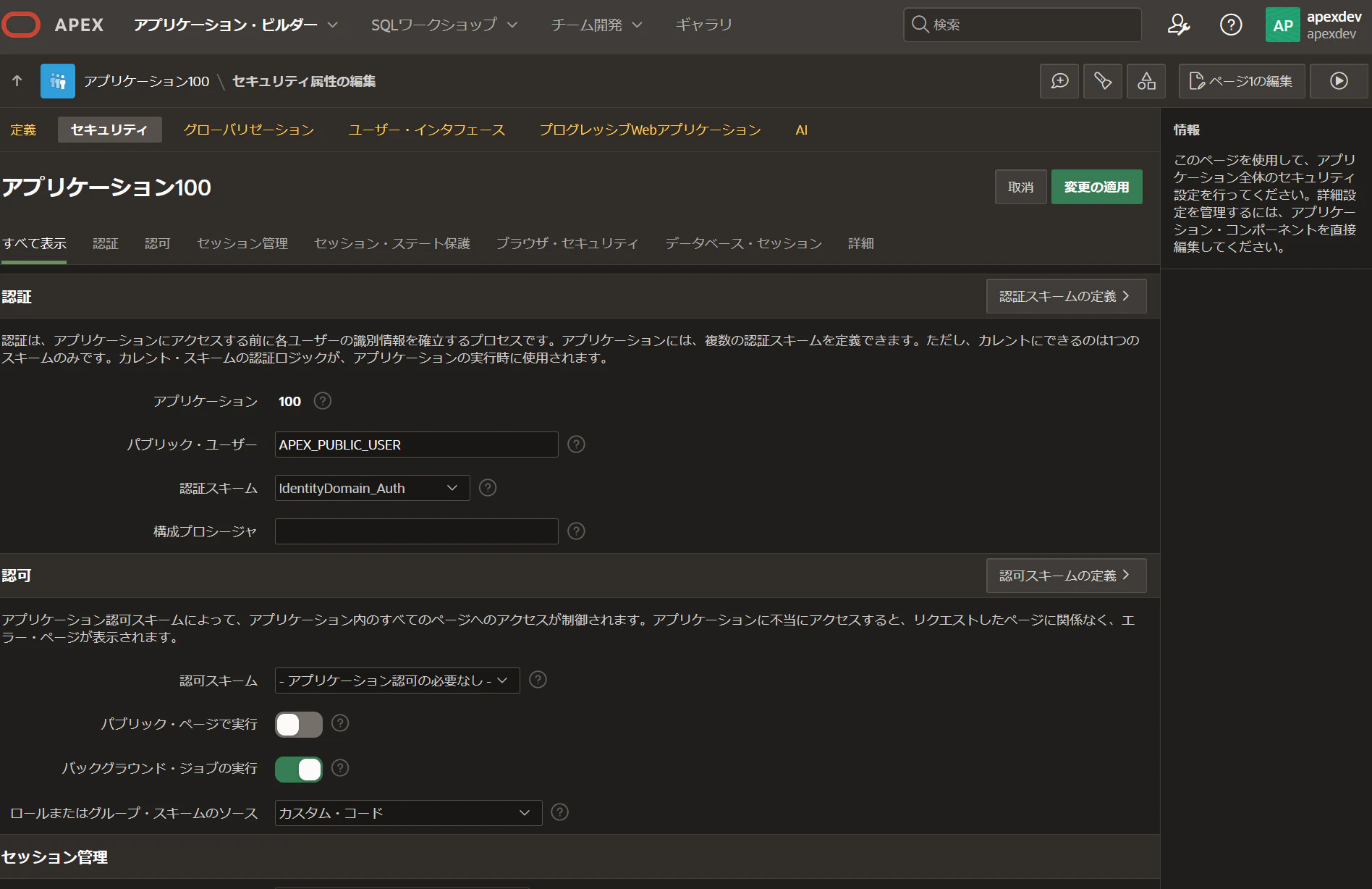Jump to 認証 sub-tab
1372x889 pixels.
106,244
